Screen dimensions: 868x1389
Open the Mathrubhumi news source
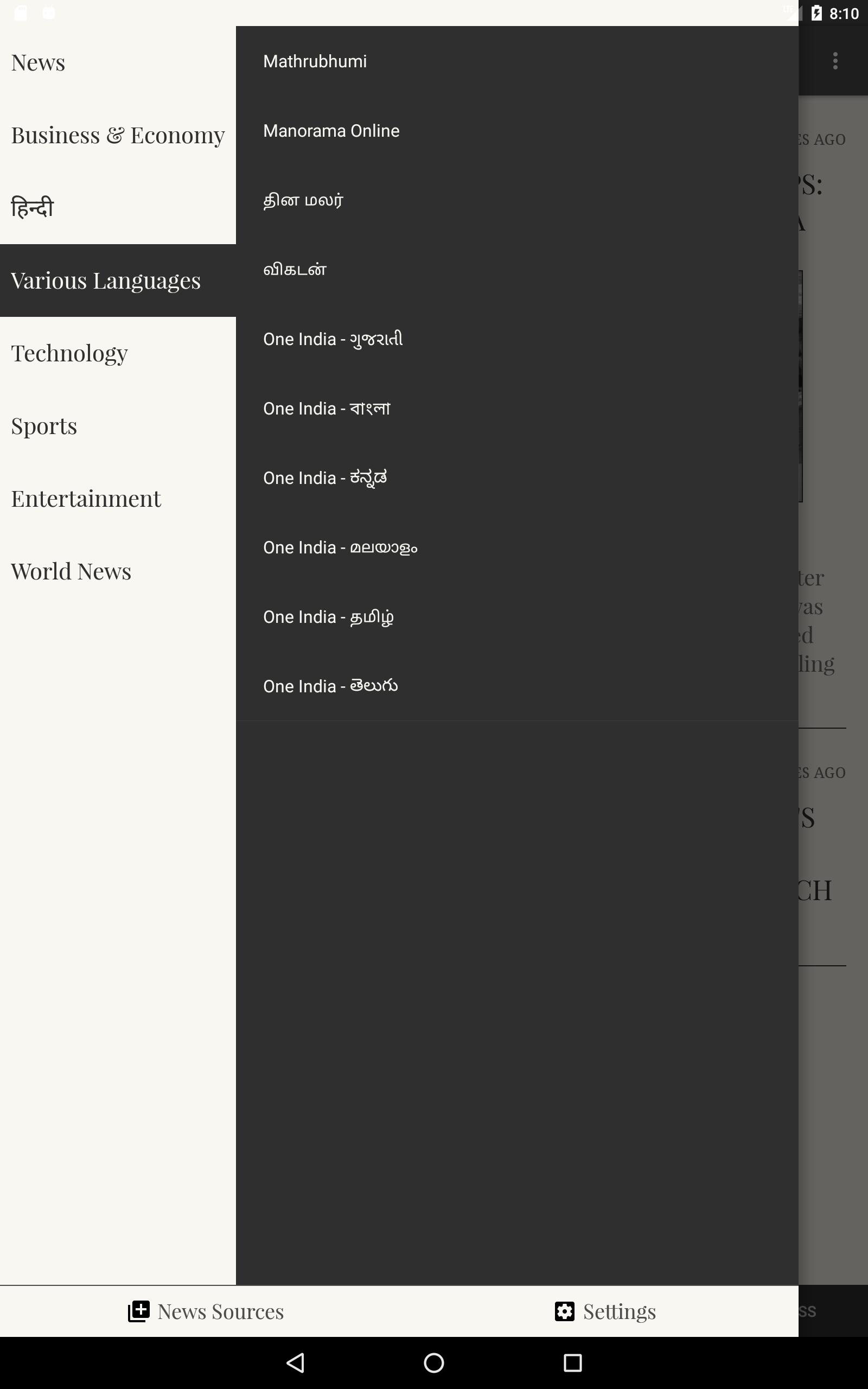(516, 61)
